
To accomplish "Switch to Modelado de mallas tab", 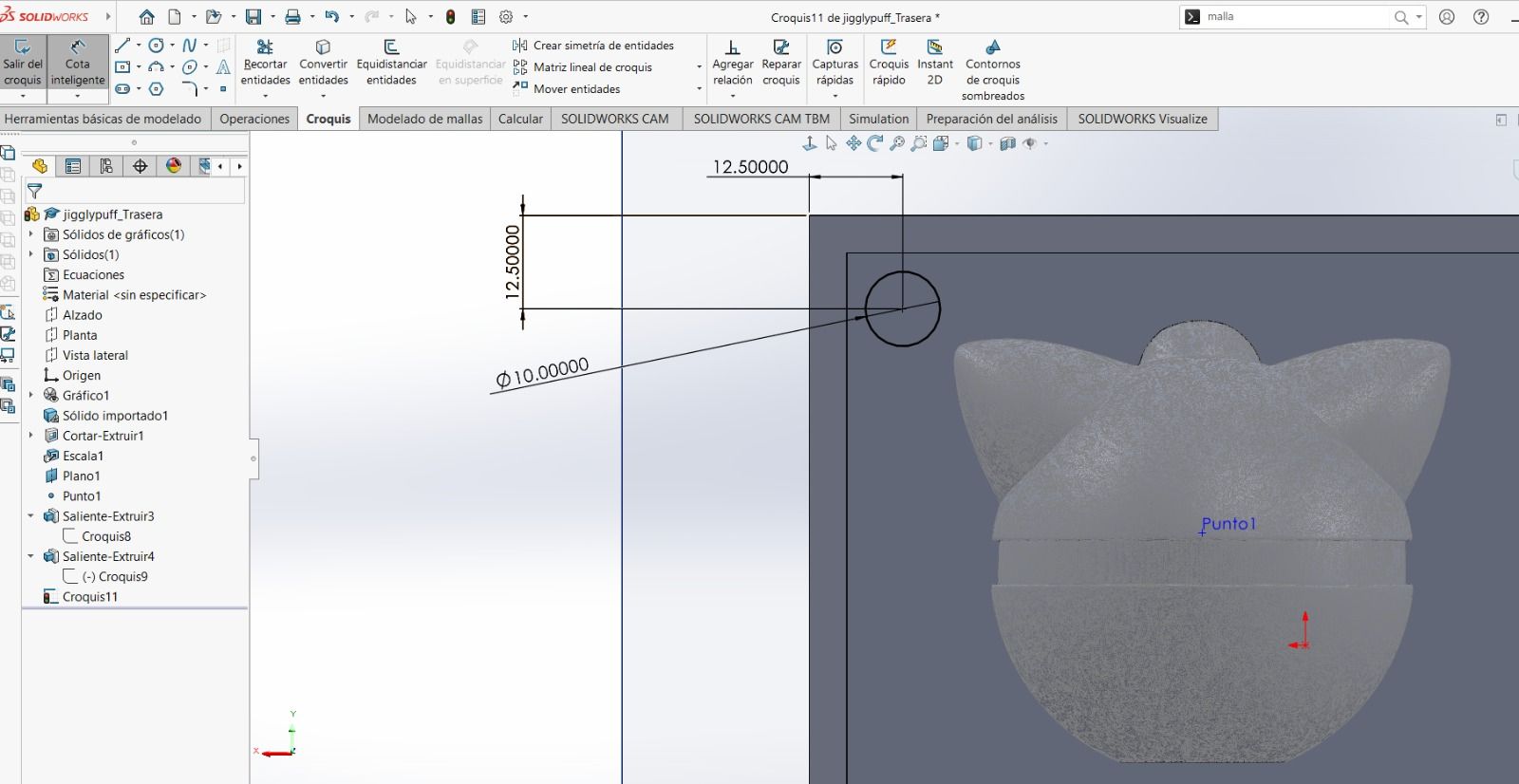I will point(424,119).
